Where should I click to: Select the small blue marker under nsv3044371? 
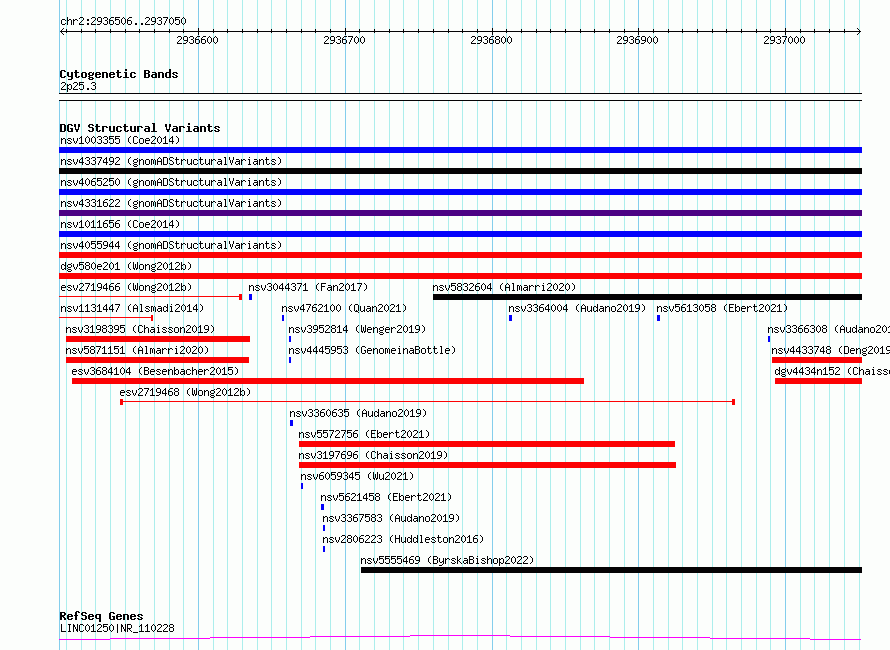[x=250, y=297]
